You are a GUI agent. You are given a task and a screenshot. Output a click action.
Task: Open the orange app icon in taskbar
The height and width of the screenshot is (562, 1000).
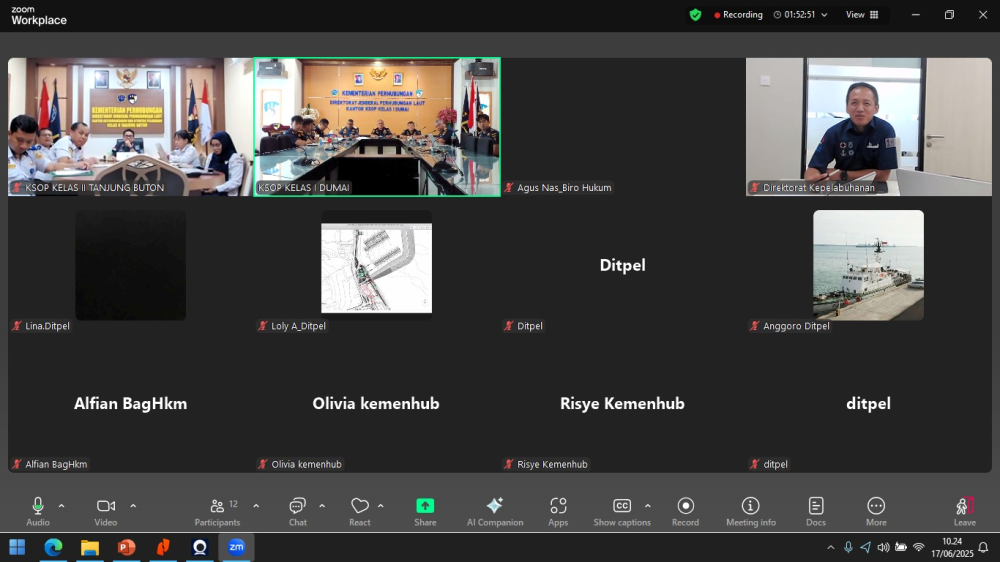click(163, 547)
